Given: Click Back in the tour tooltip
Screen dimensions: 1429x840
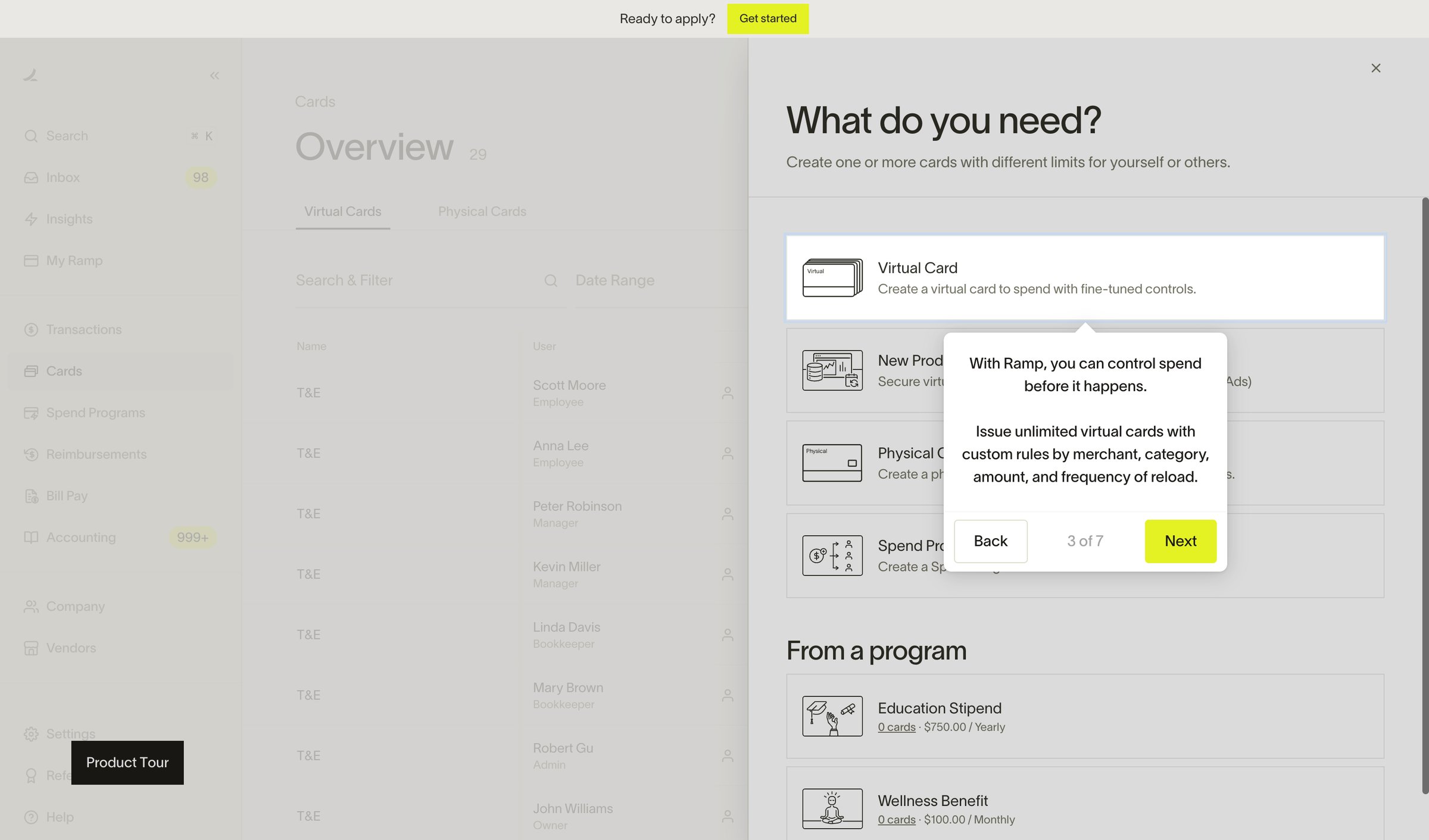Looking at the screenshot, I should (991, 541).
